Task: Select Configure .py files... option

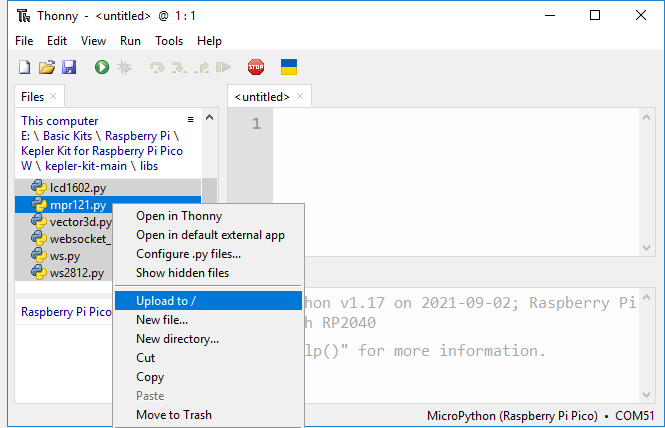Action: 208,254
